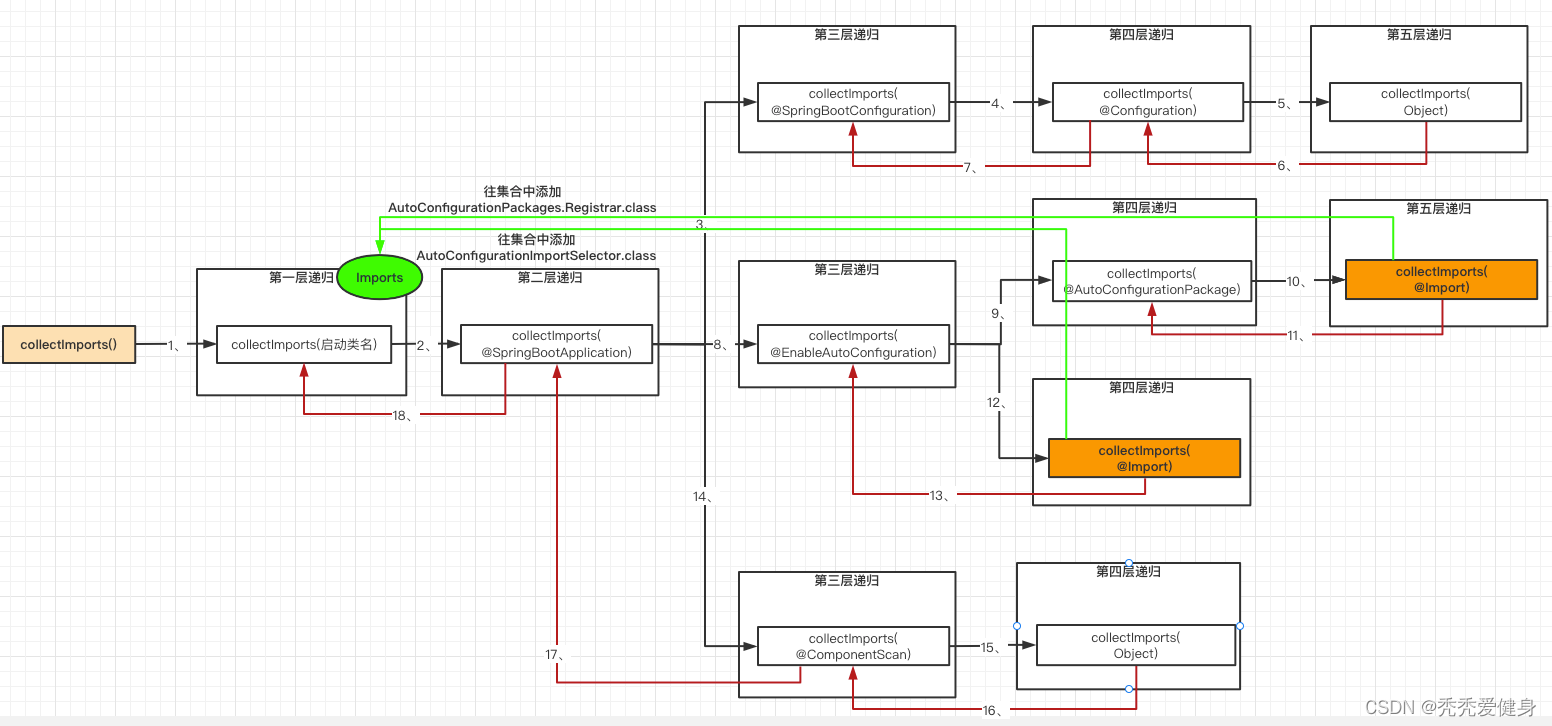The height and width of the screenshot is (726, 1552).
Task: Select the collectImports(@Configuration) box
Action: tap(1147, 102)
